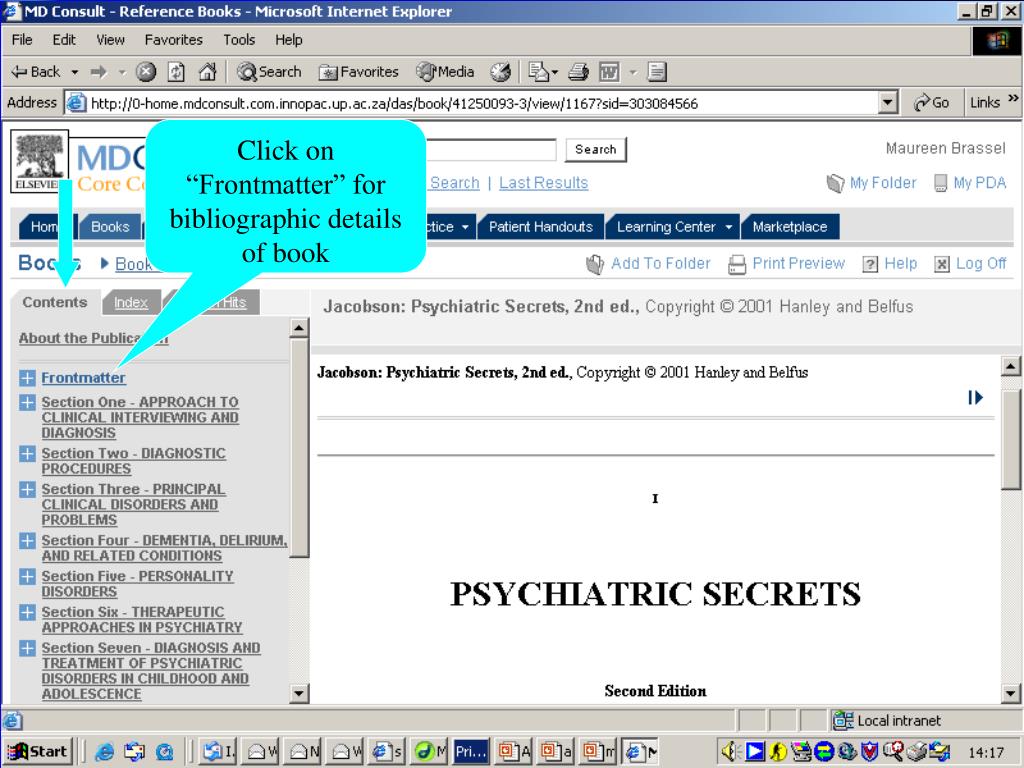Open Internet Explorer quick launch icon
Image resolution: width=1024 pixels, height=768 pixels.
(104, 752)
